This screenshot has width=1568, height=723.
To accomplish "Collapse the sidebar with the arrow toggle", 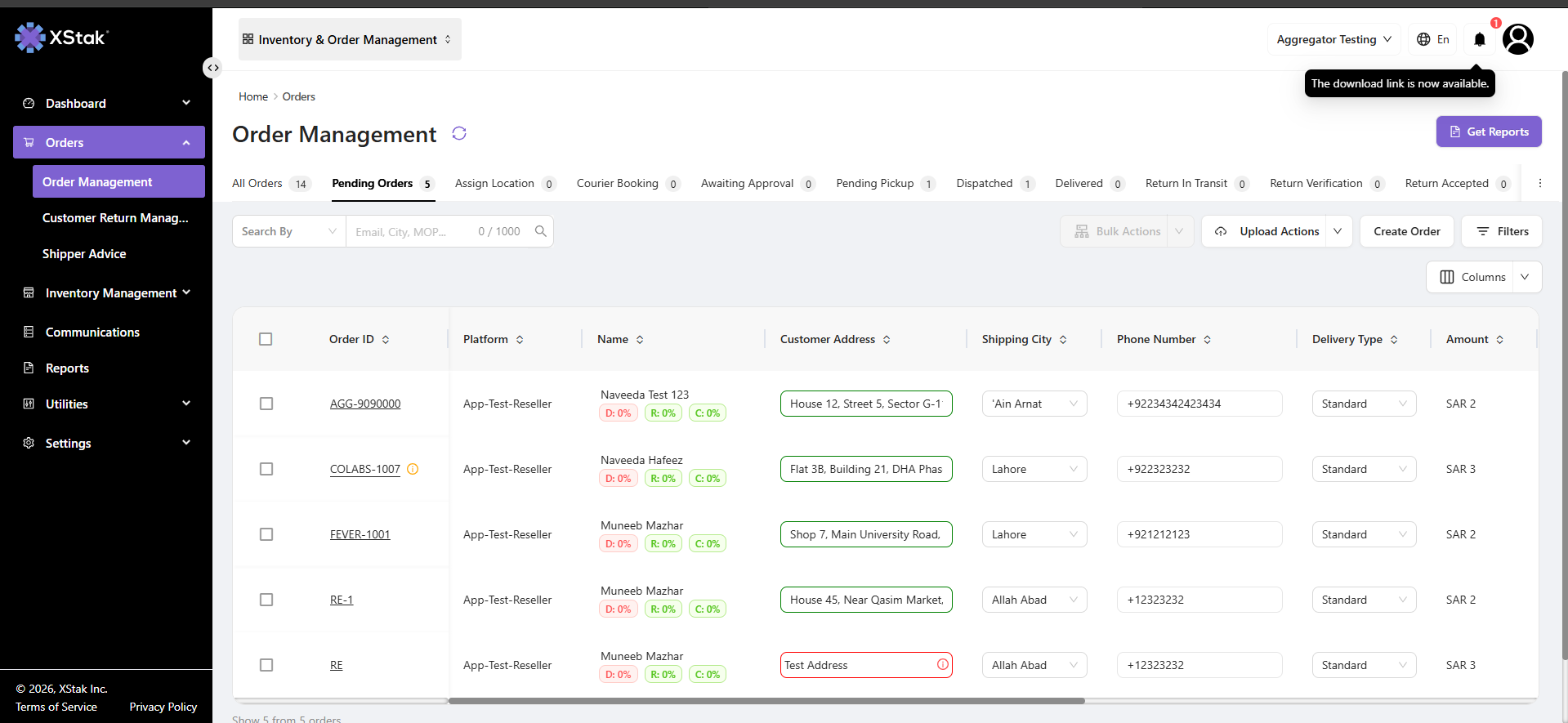I will click(x=212, y=68).
